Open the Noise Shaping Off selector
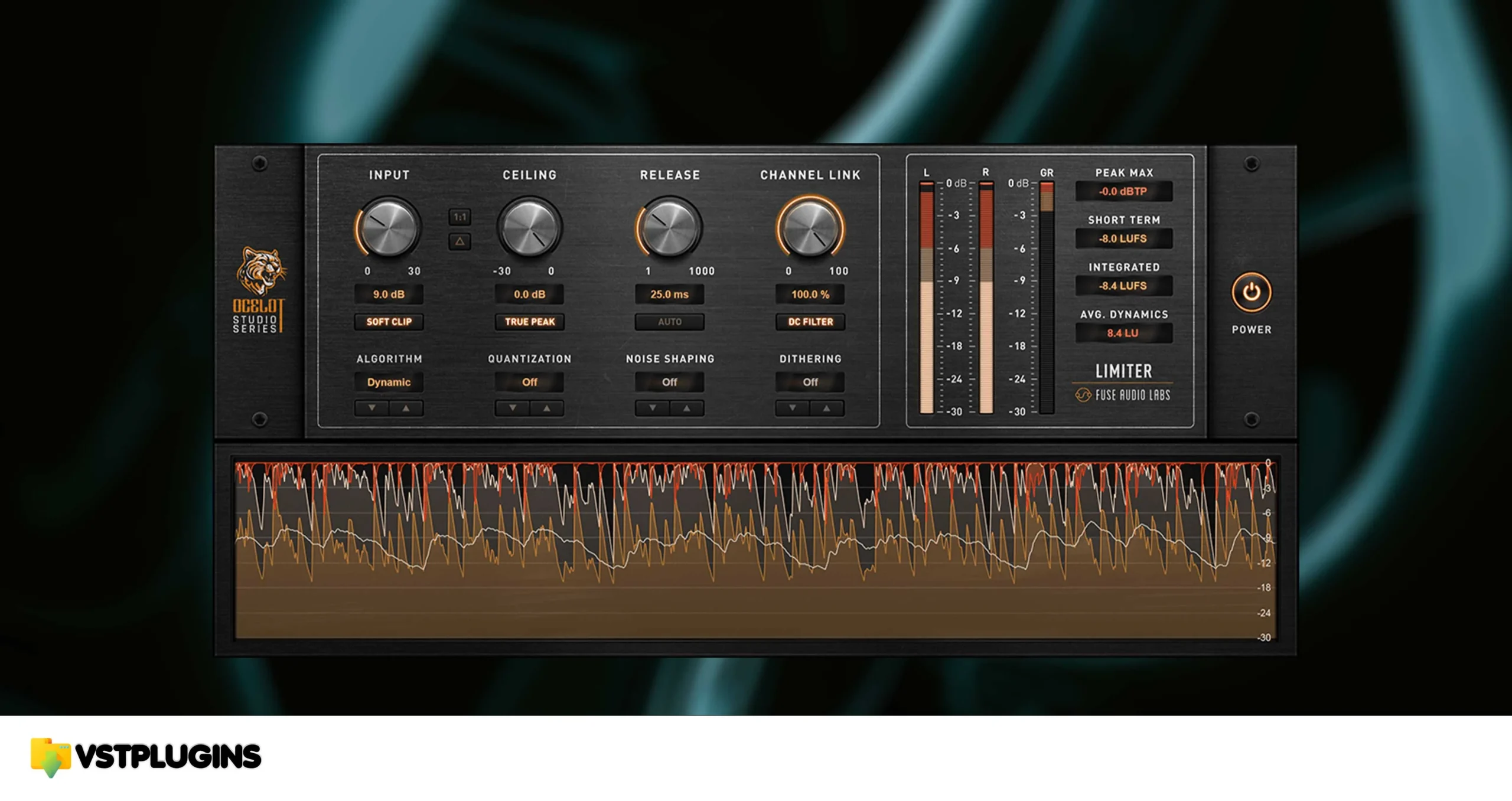This screenshot has width=1512, height=801. pos(670,382)
